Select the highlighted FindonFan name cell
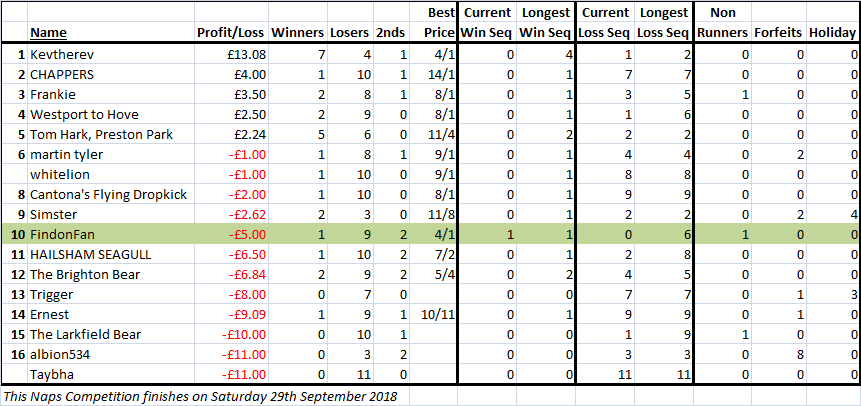Viewport: 861px width, 406px height. point(111,235)
